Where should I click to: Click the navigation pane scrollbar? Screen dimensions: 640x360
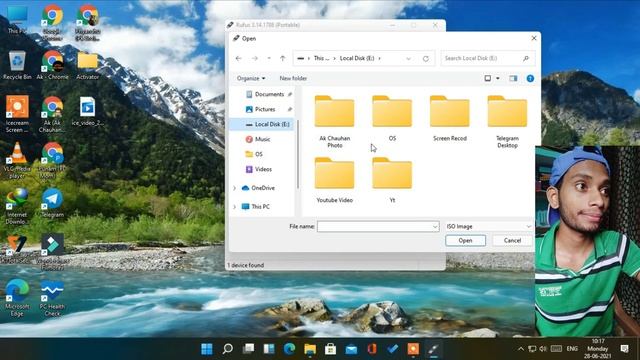(298, 154)
